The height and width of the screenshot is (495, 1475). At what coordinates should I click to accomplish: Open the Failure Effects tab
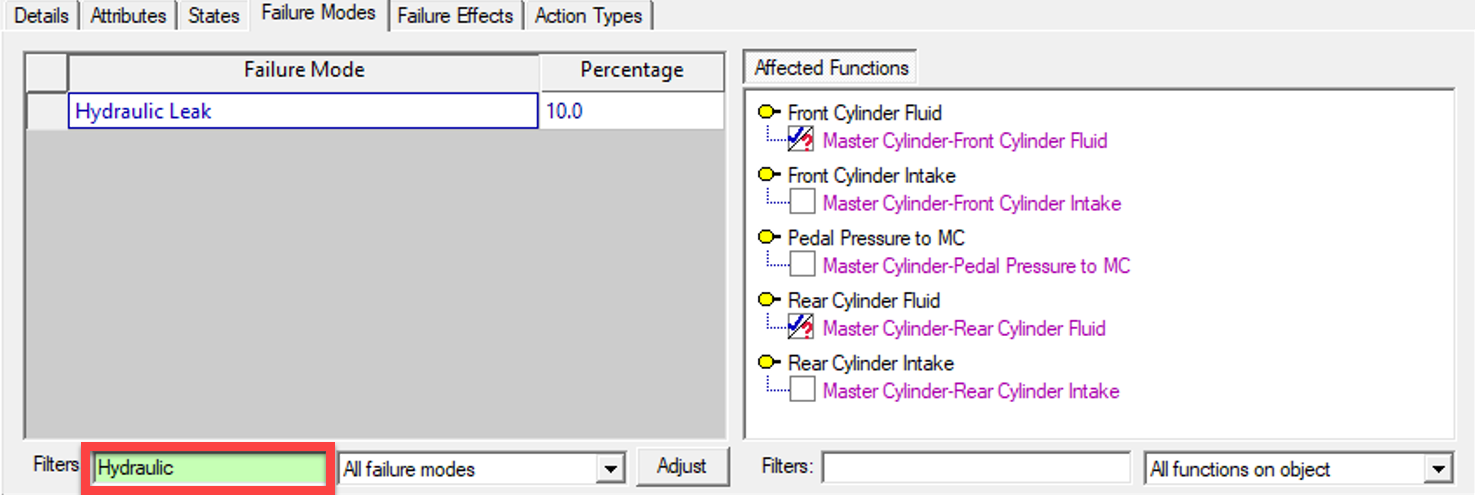tap(455, 16)
